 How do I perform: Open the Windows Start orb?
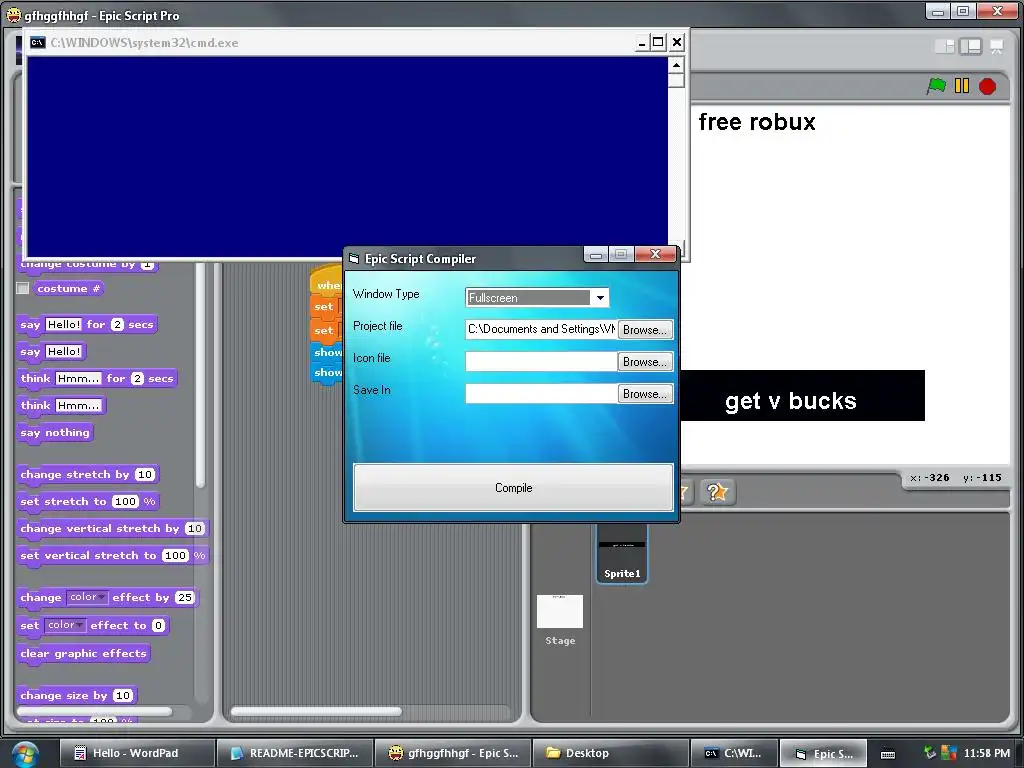(25, 754)
